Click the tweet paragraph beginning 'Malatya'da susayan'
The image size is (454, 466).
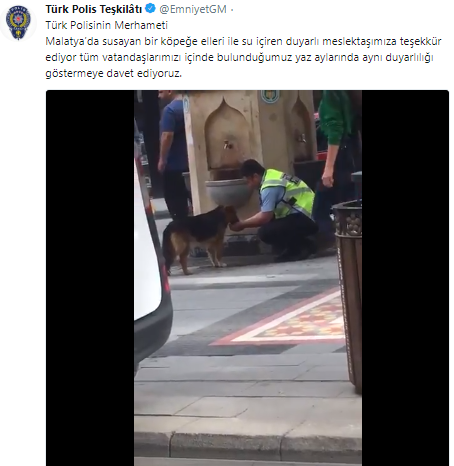[243, 57]
